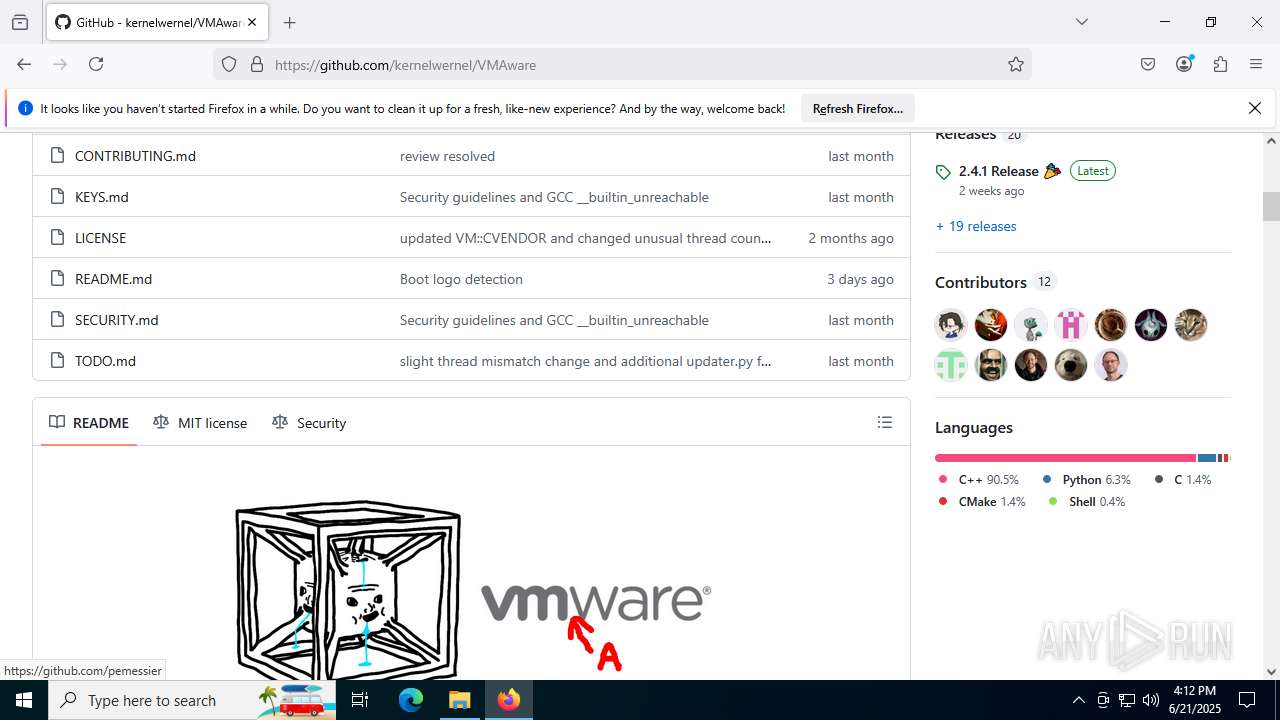Viewport: 1280px width, 720px height.
Task: Click the Shell 0.4% language entry
Action: pyautogui.click(x=1087, y=502)
